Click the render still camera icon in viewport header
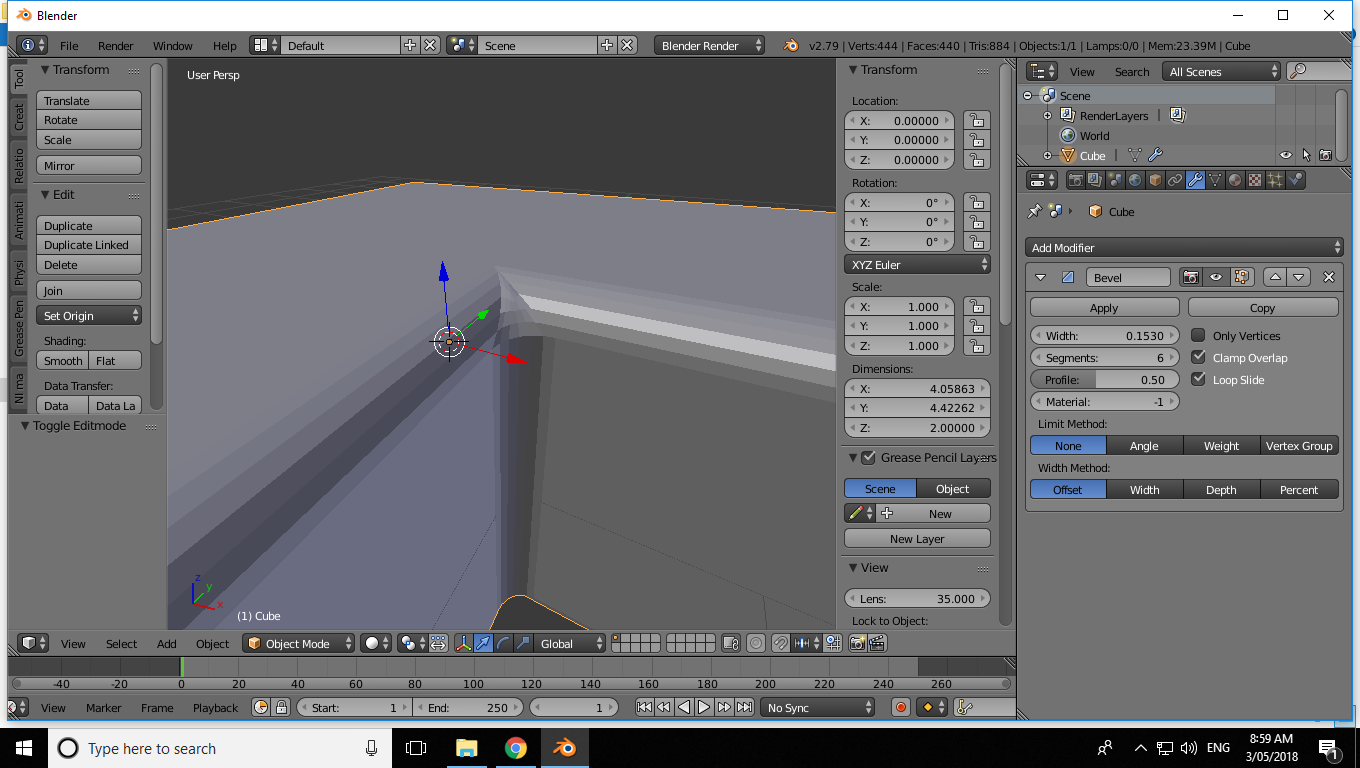Image resolution: width=1360 pixels, height=768 pixels. 857,643
